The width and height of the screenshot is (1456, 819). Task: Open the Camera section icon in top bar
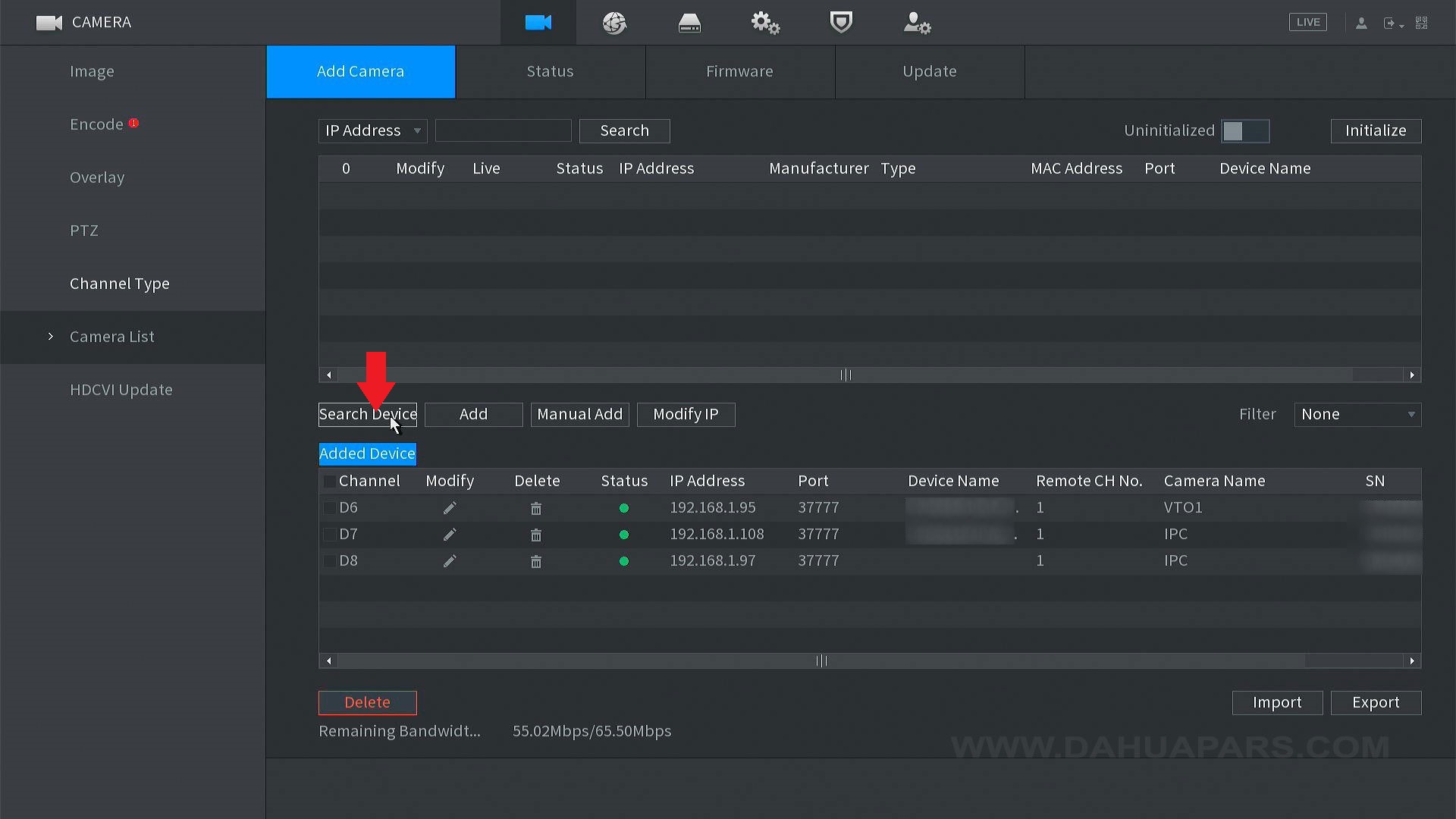[x=538, y=23]
